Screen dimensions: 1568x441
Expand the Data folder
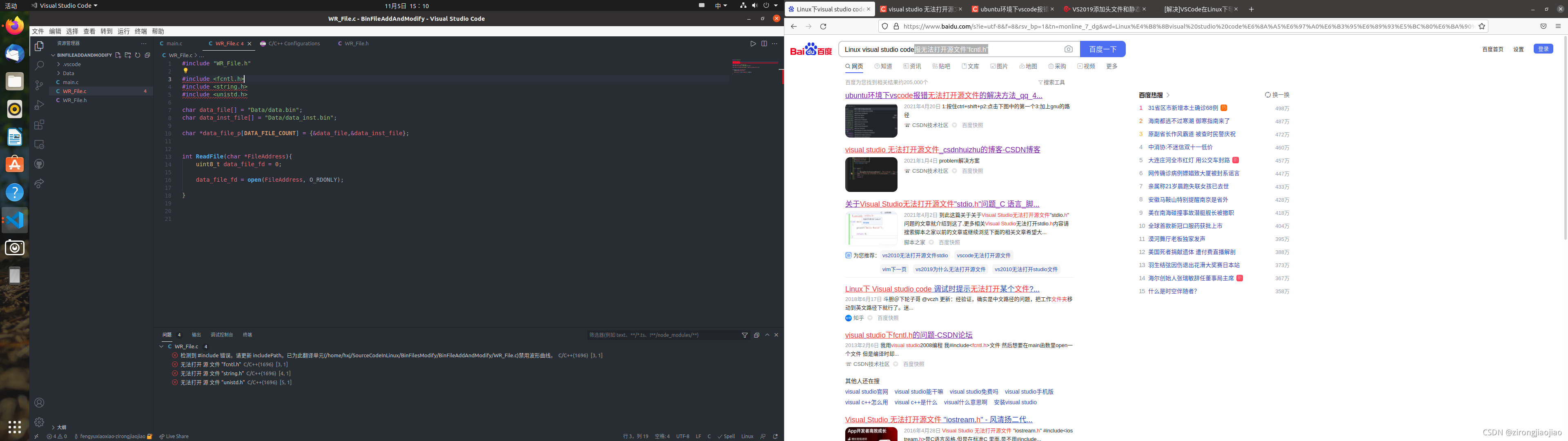coord(68,73)
